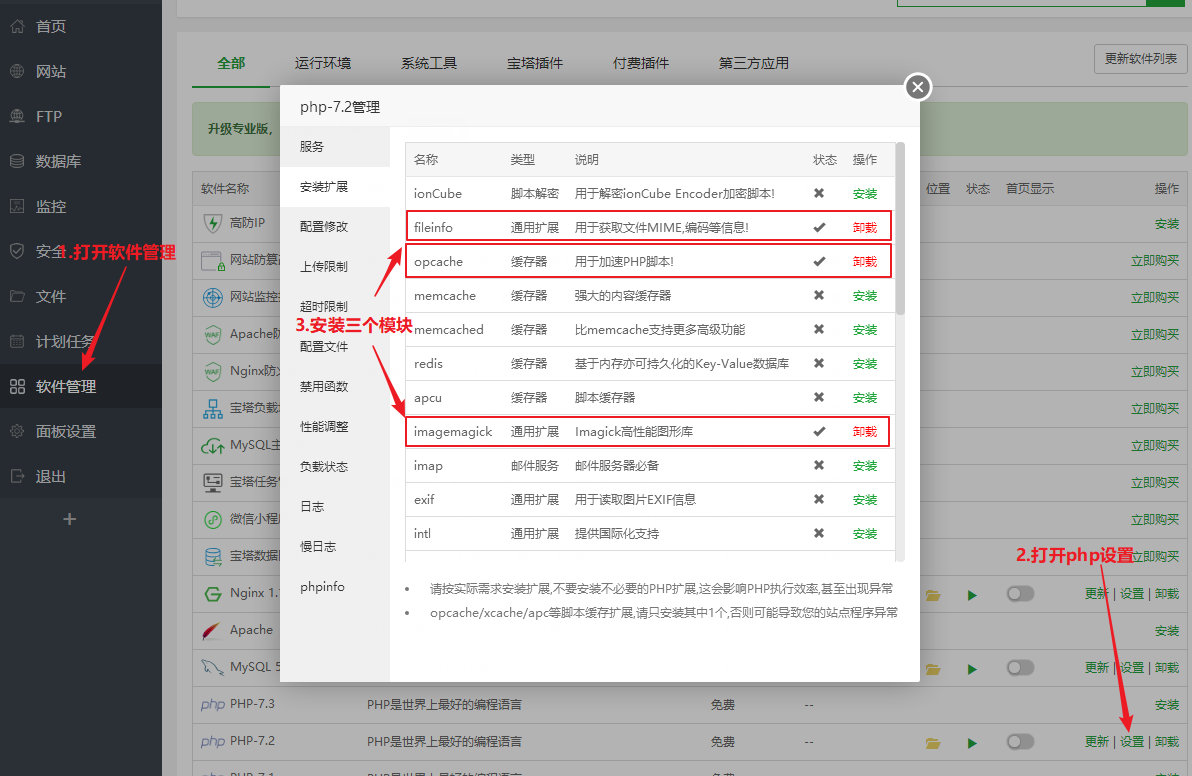Open the folder icon in Nginx row
The image size is (1192, 776).
pos(933,595)
